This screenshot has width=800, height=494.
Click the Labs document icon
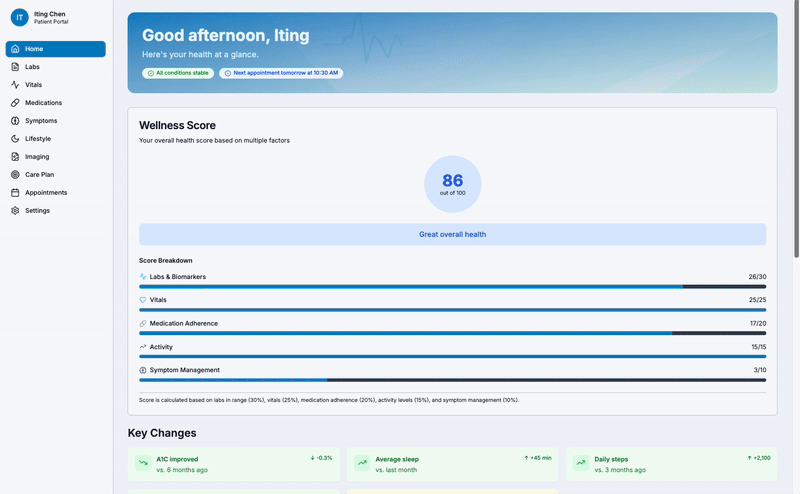pos(15,67)
